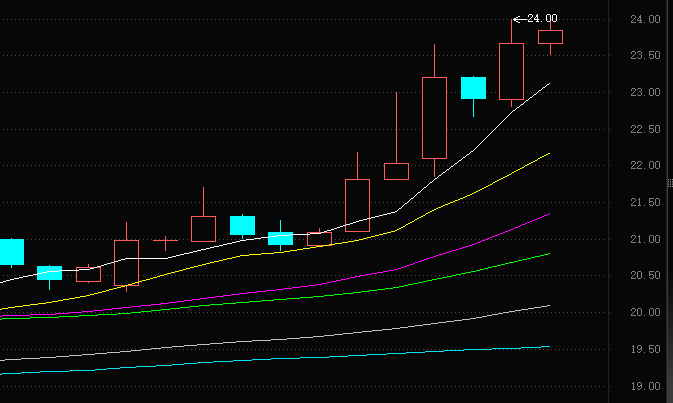This screenshot has width=673, height=403.
Task: Select the yellow moving average line
Action: 275,253
